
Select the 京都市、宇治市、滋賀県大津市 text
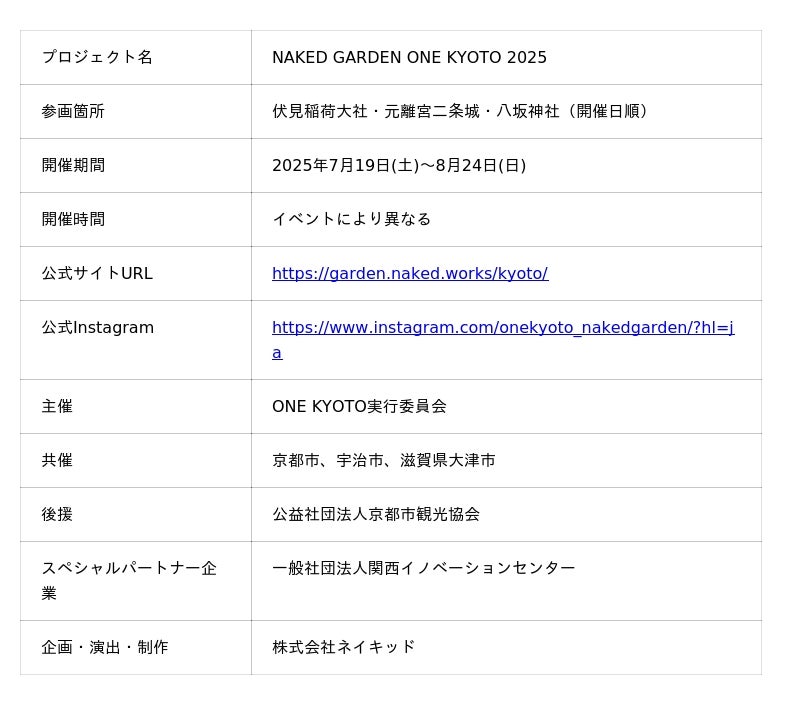383,460
